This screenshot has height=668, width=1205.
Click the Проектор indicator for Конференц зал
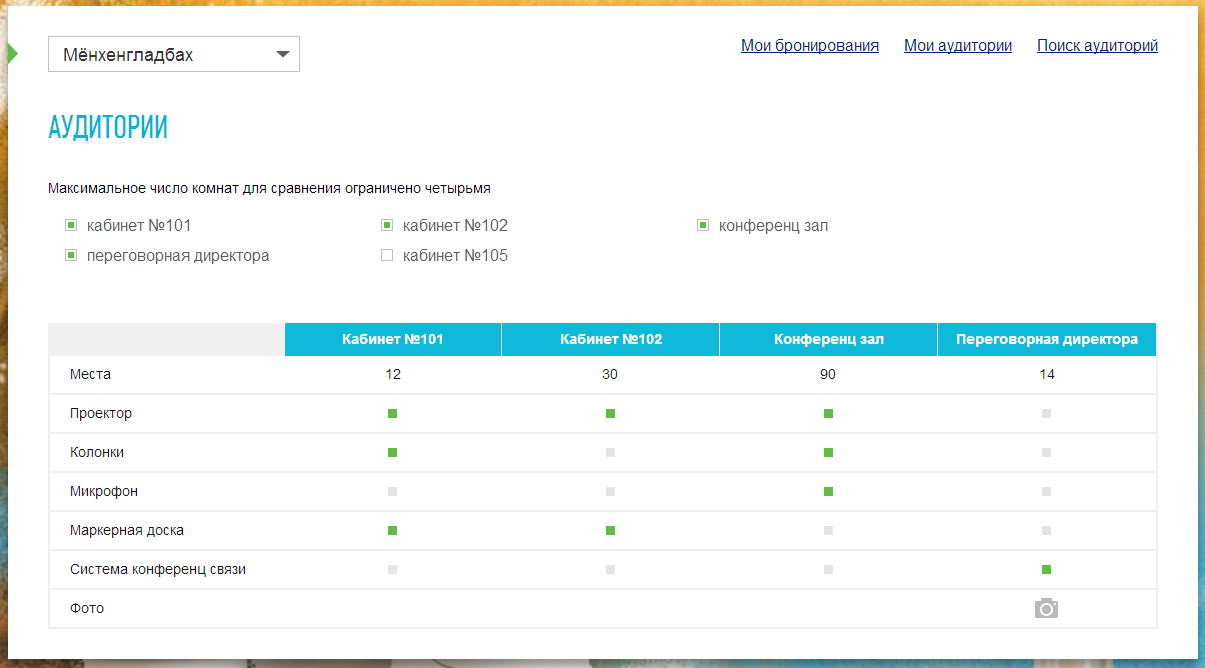(829, 413)
